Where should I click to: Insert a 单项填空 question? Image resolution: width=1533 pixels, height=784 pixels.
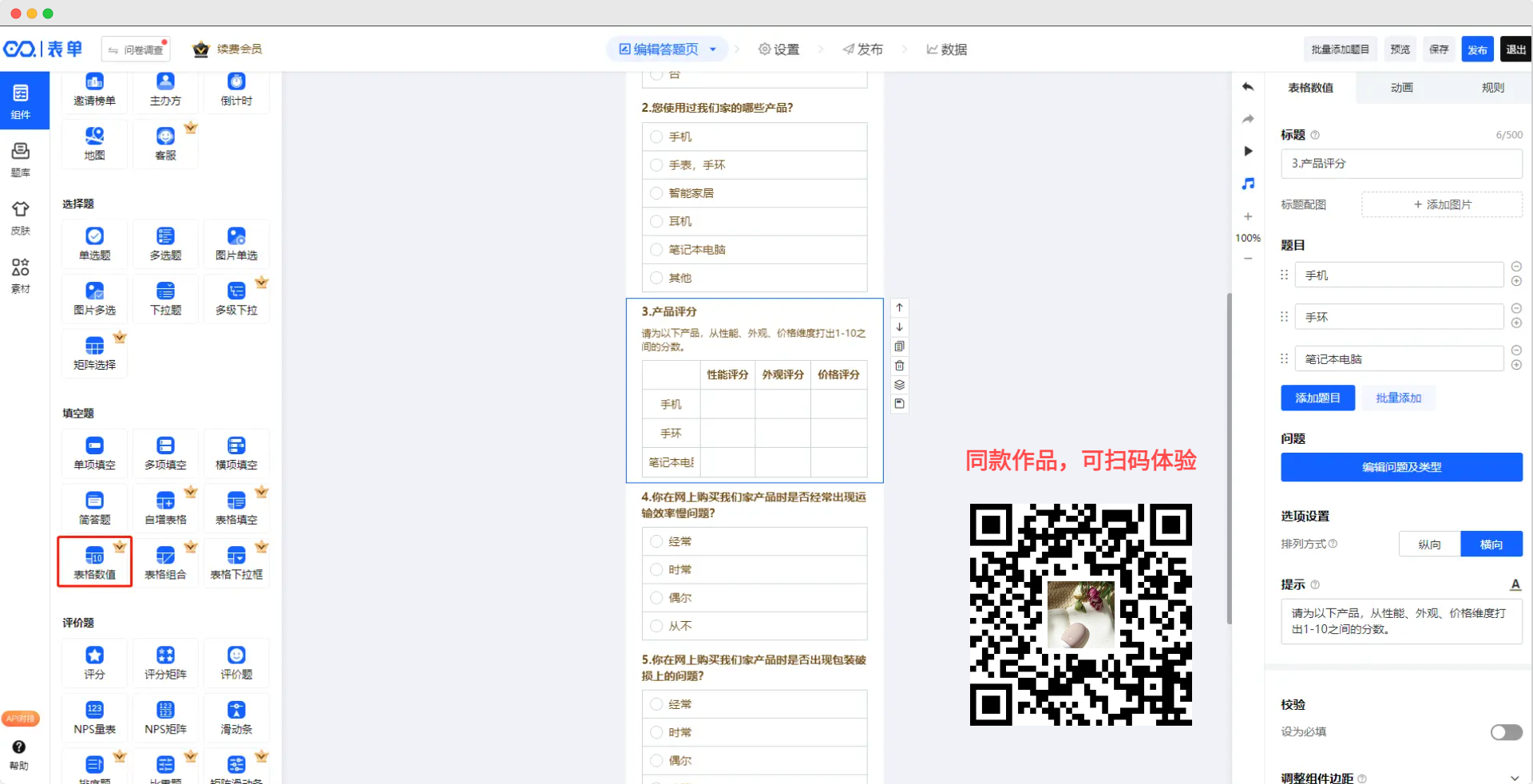click(x=94, y=453)
